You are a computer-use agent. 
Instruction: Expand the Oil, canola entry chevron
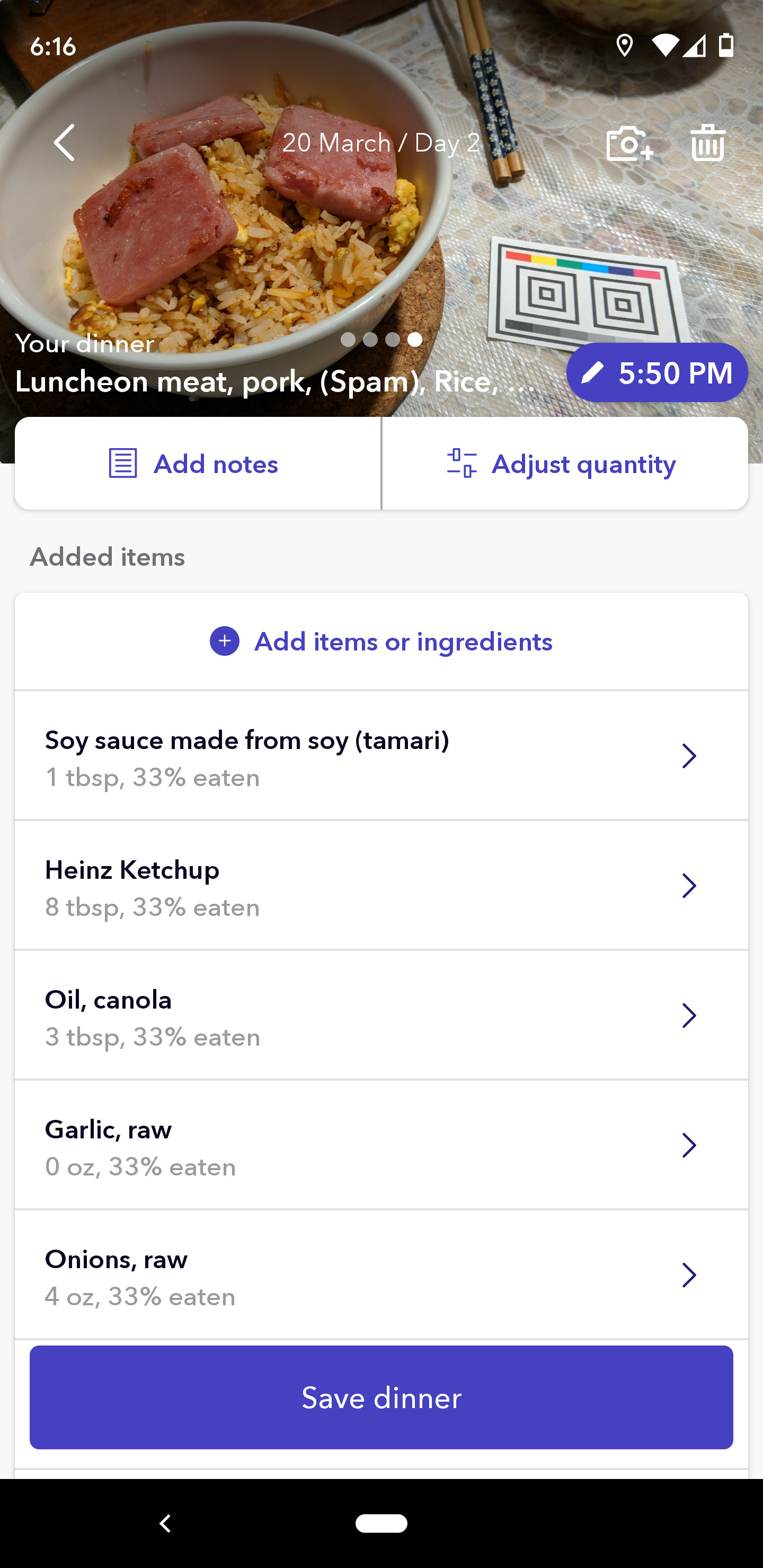pyautogui.click(x=689, y=1015)
